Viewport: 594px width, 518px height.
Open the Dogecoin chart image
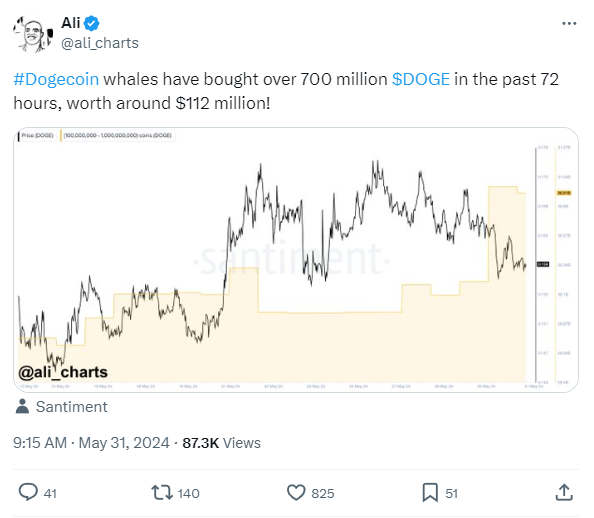tap(296, 260)
